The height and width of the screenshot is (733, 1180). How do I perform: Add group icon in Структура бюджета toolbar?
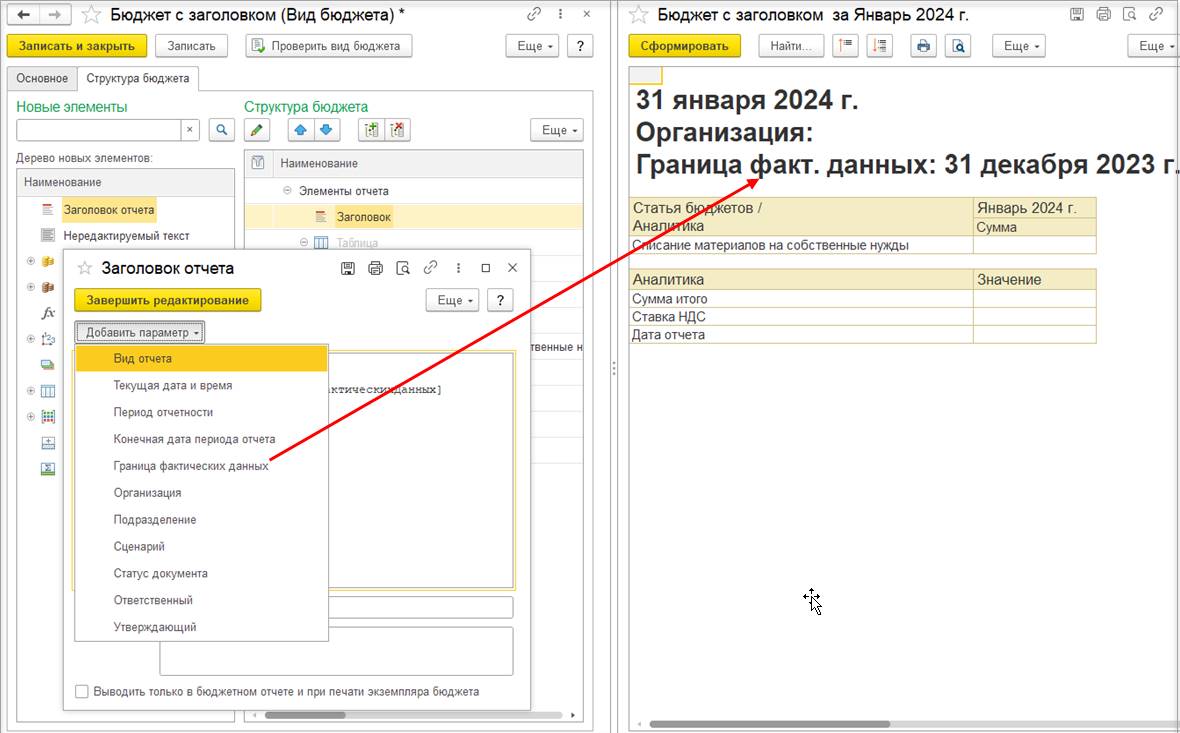371,129
